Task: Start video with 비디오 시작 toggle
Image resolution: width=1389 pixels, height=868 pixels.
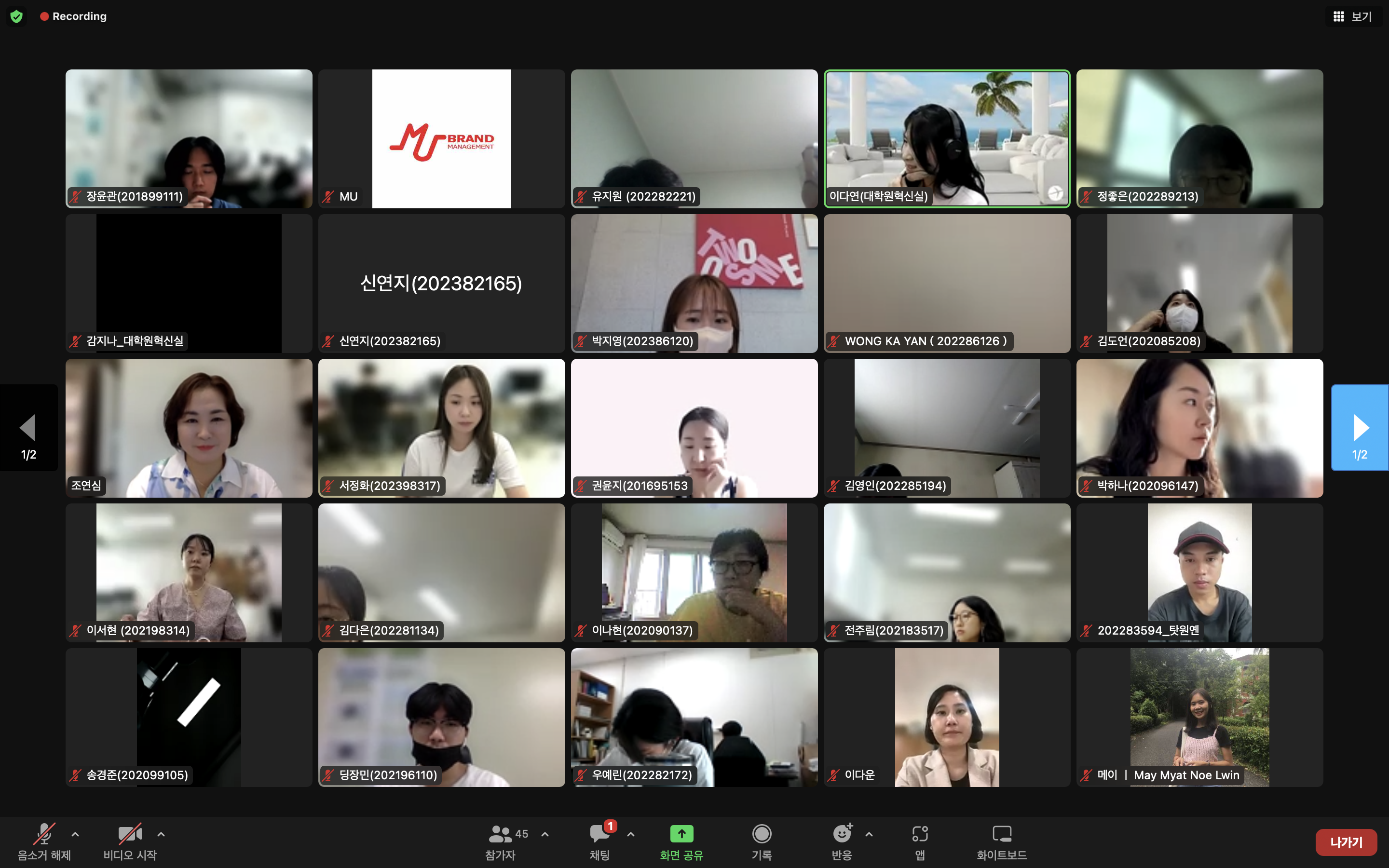Action: [x=130, y=834]
